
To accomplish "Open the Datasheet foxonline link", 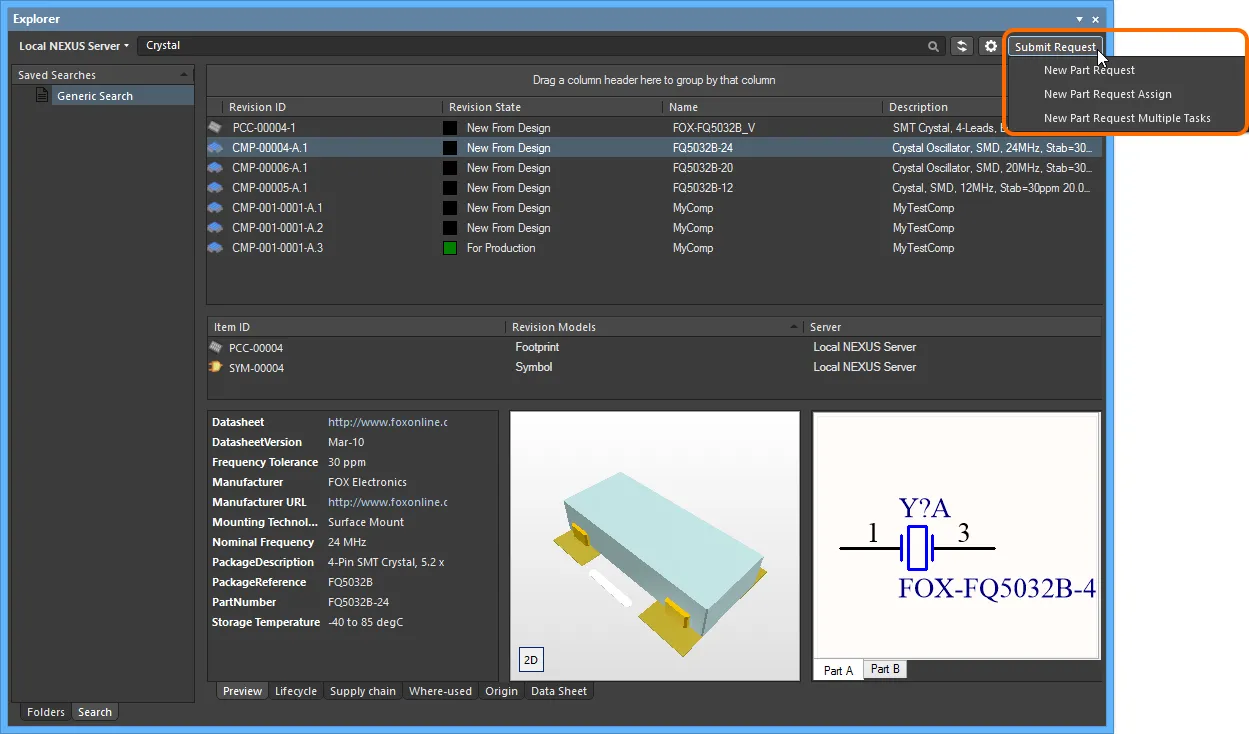I will click(387, 422).
